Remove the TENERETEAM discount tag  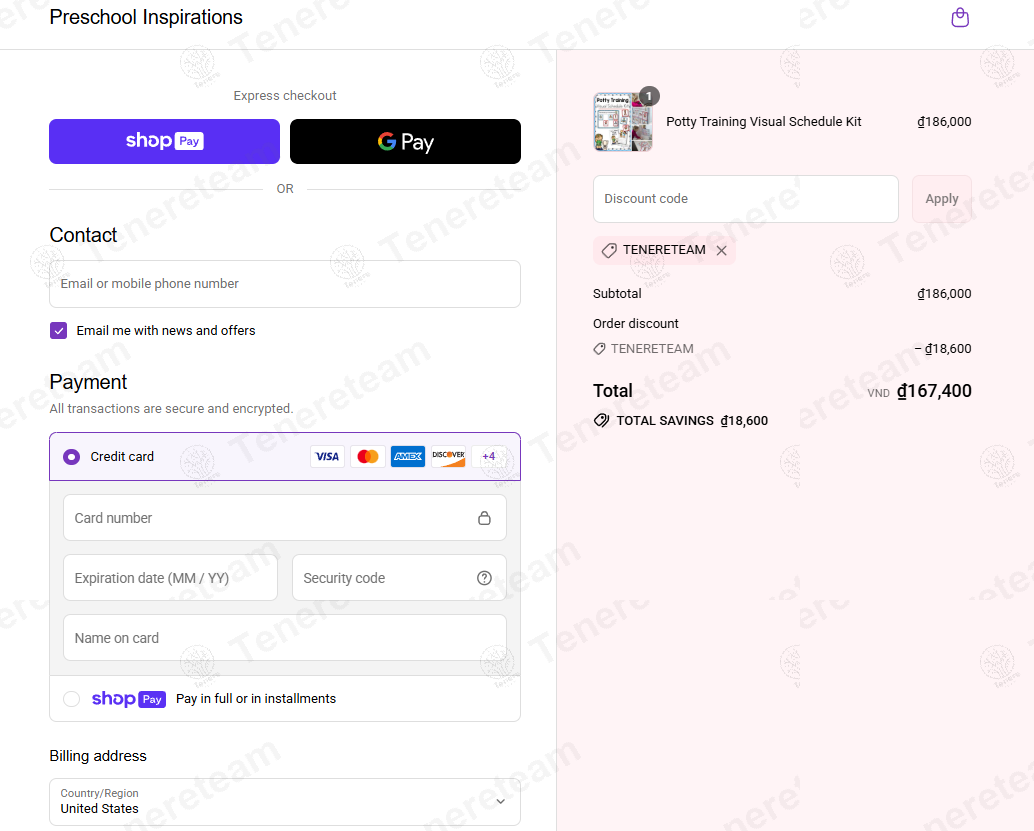pos(721,251)
